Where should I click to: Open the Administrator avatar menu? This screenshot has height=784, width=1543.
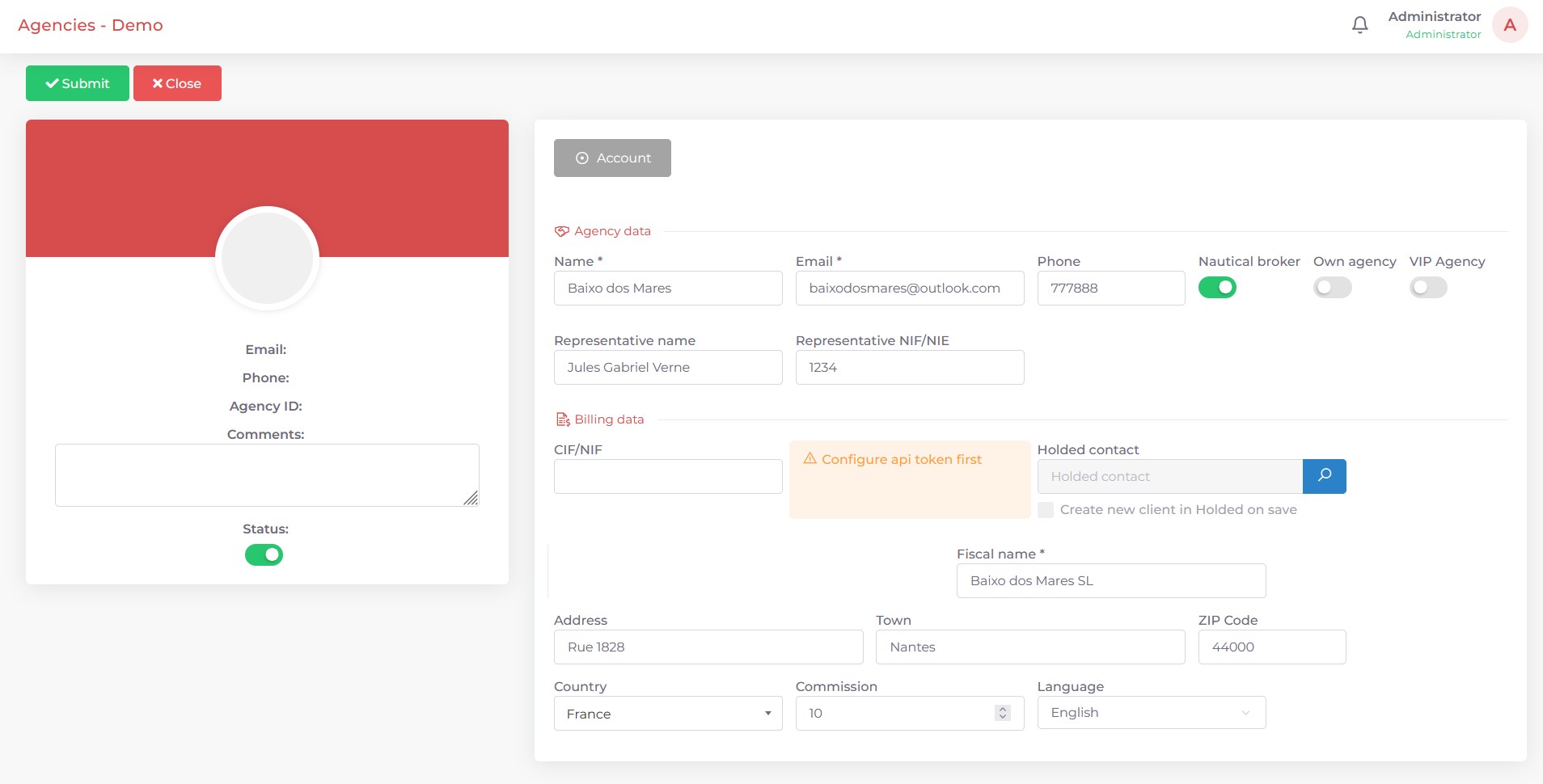[1509, 25]
